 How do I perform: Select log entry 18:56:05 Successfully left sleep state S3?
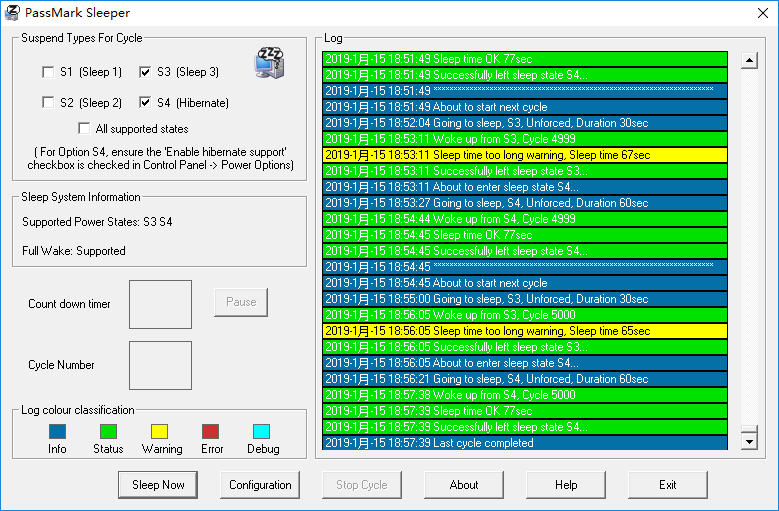(x=525, y=347)
